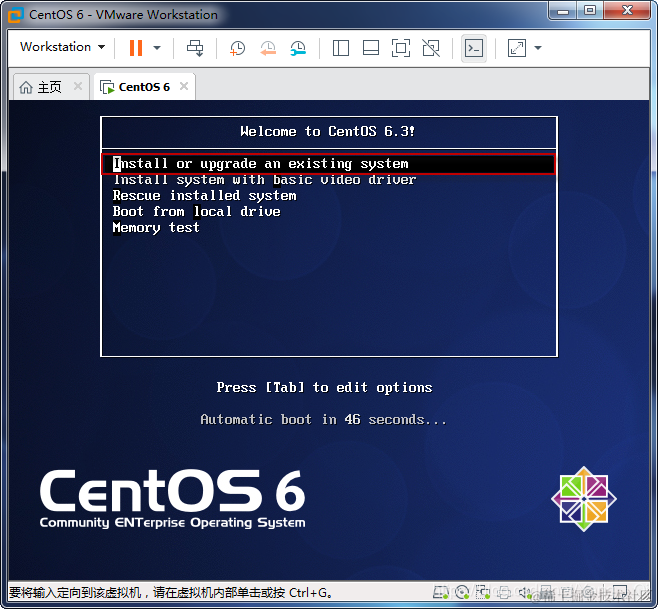This screenshot has width=658, height=609.
Task: Pause the virtual machine with the orange button
Action: click(x=136, y=48)
